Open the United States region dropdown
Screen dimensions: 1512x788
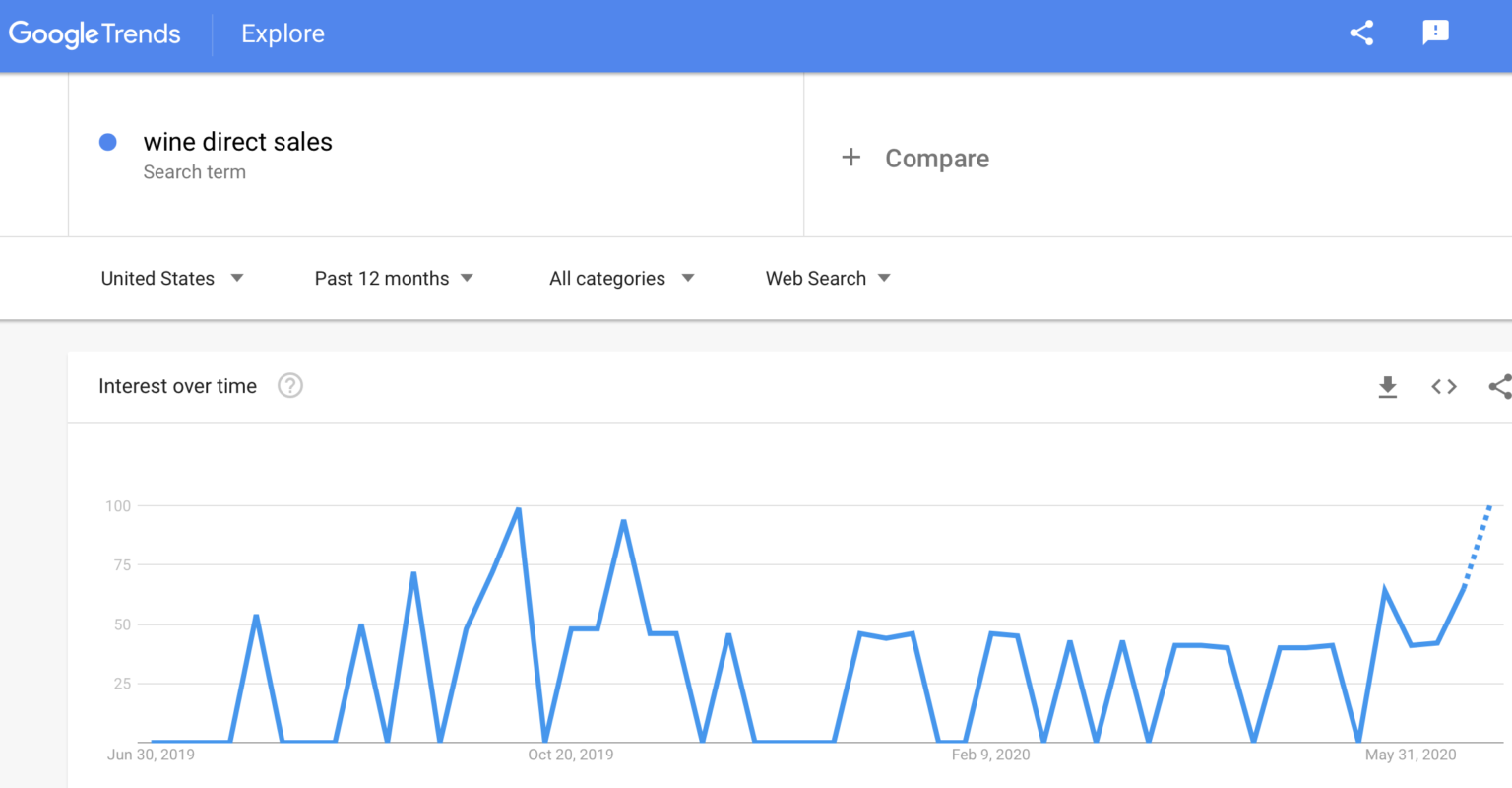click(x=172, y=279)
